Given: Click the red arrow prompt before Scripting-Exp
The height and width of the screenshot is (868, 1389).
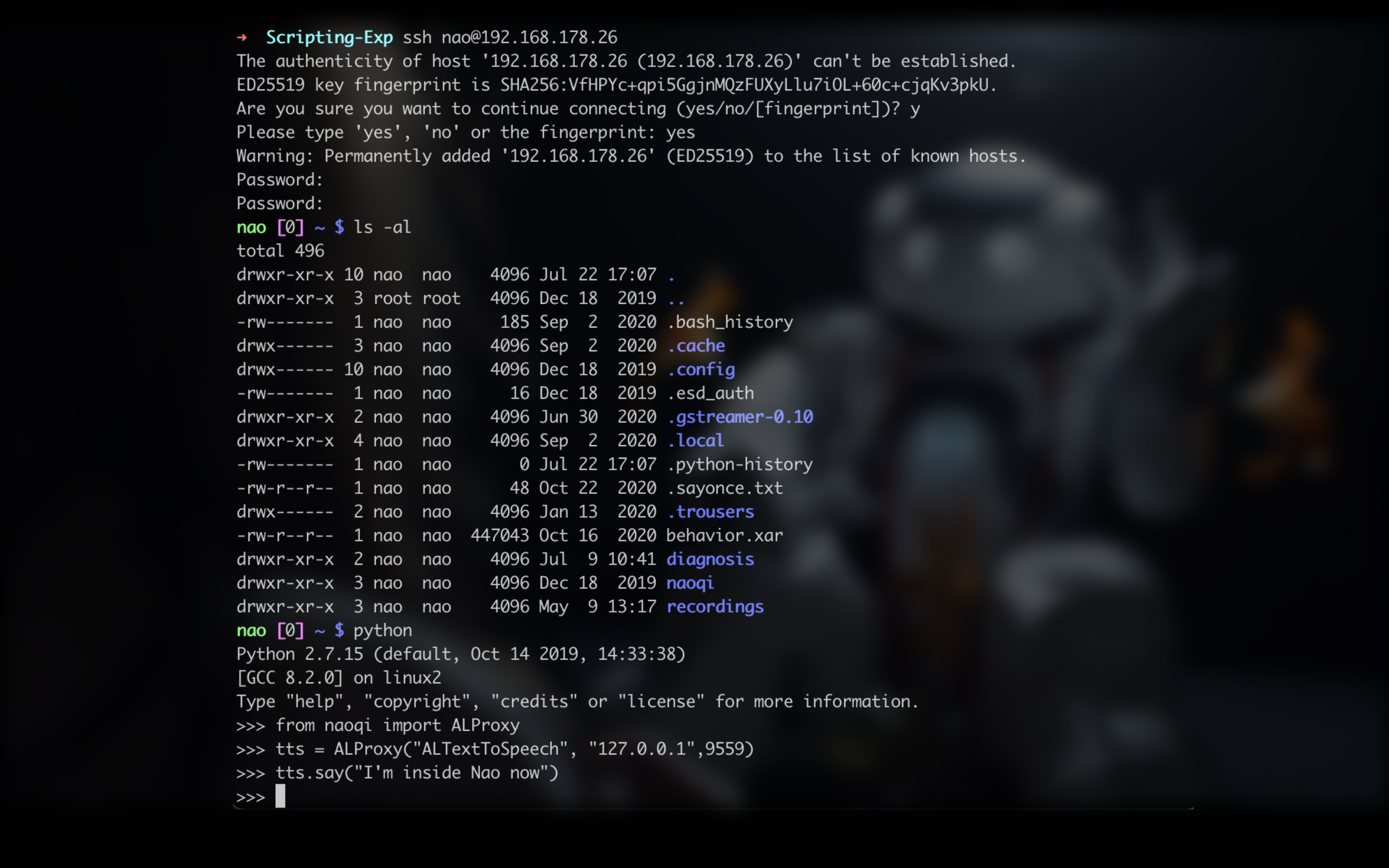Looking at the screenshot, I should pyautogui.click(x=242, y=37).
